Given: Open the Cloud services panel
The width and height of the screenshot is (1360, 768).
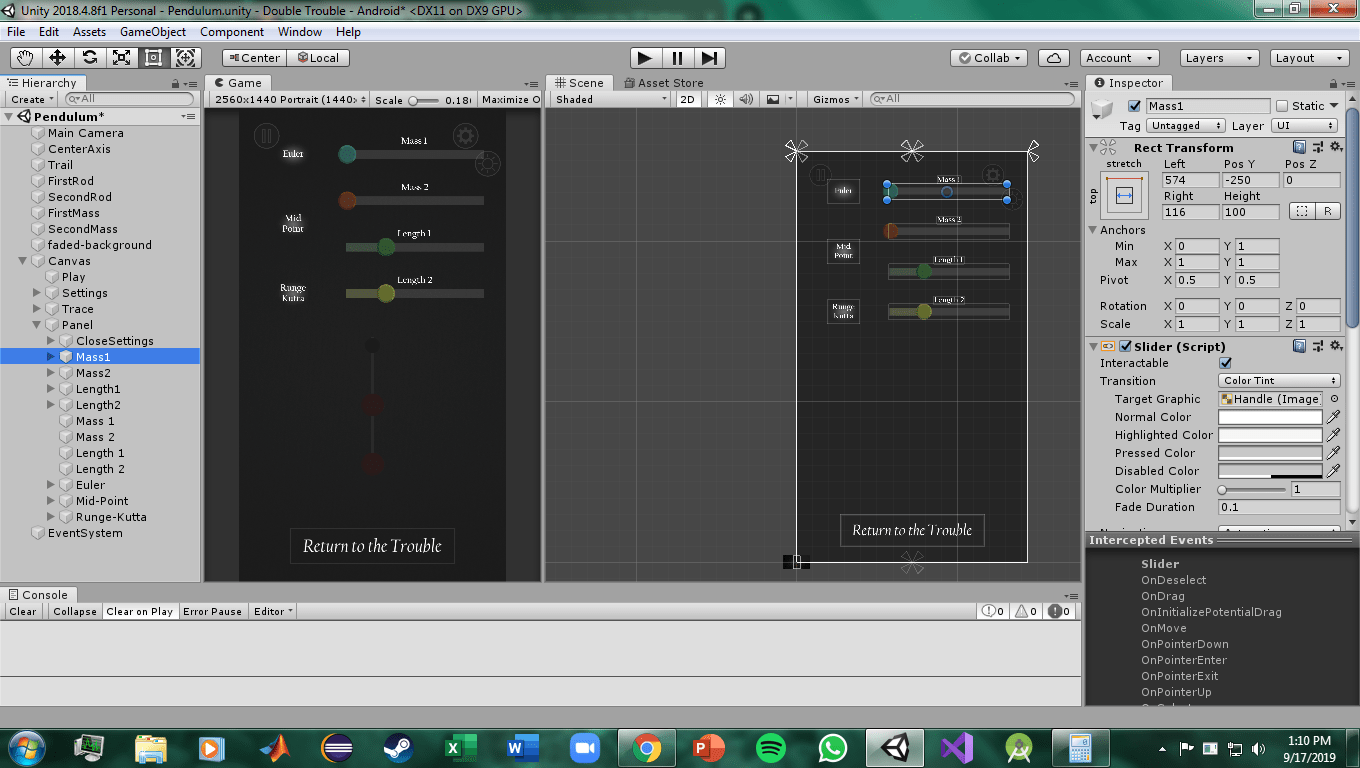Looking at the screenshot, I should coord(1054,58).
